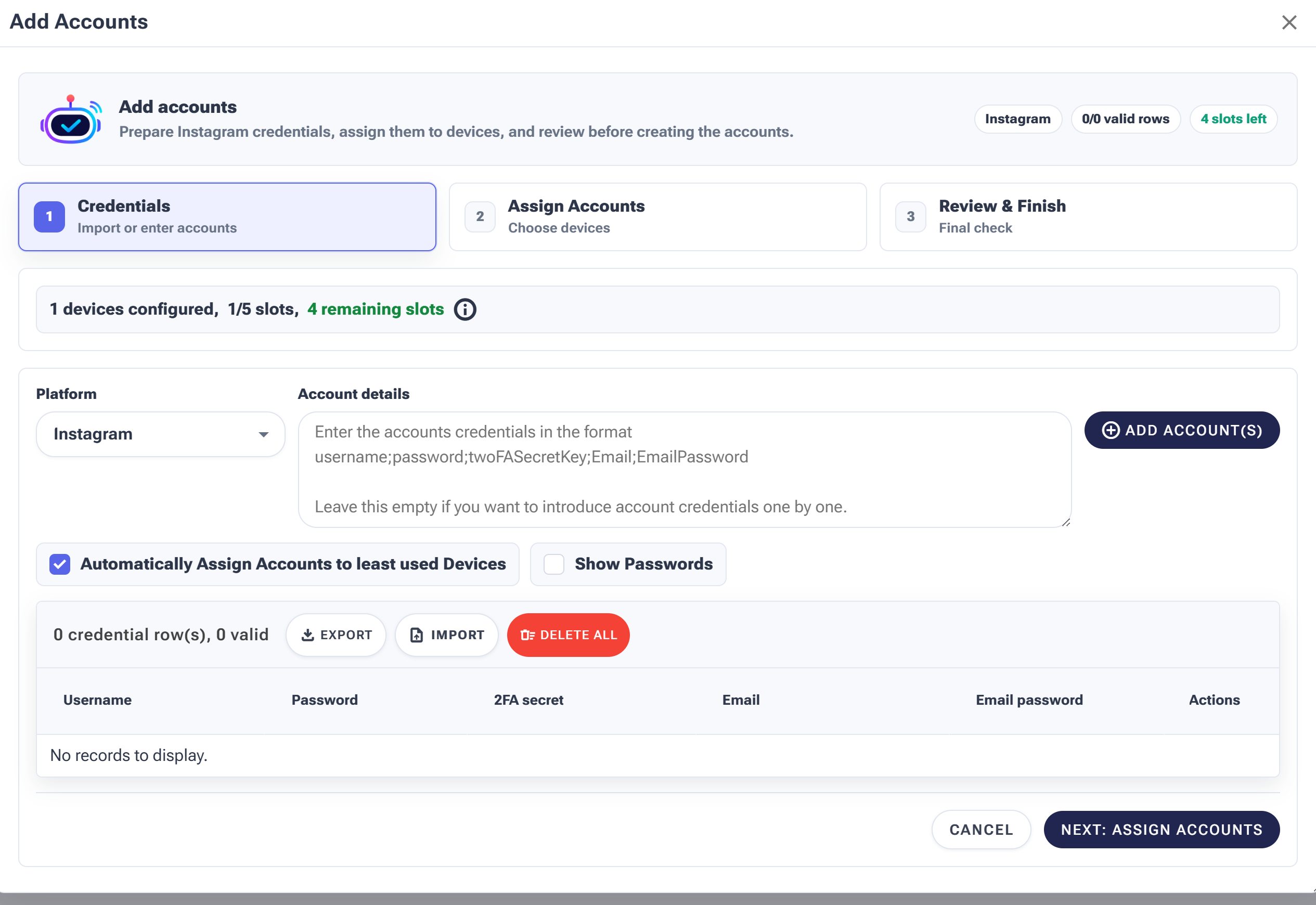Screen dimensions: 1316x905
Task: Toggle Automatically Assign Accounts checkbox
Action: (59, 564)
